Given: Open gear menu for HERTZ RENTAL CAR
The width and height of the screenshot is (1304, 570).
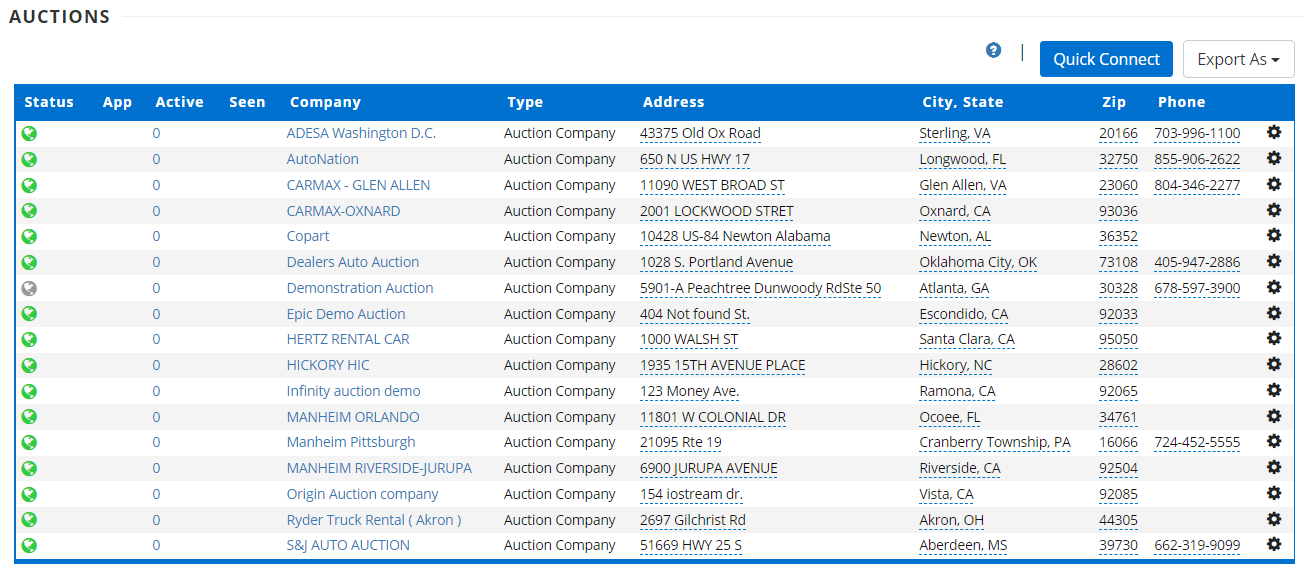Looking at the screenshot, I should [1274, 338].
